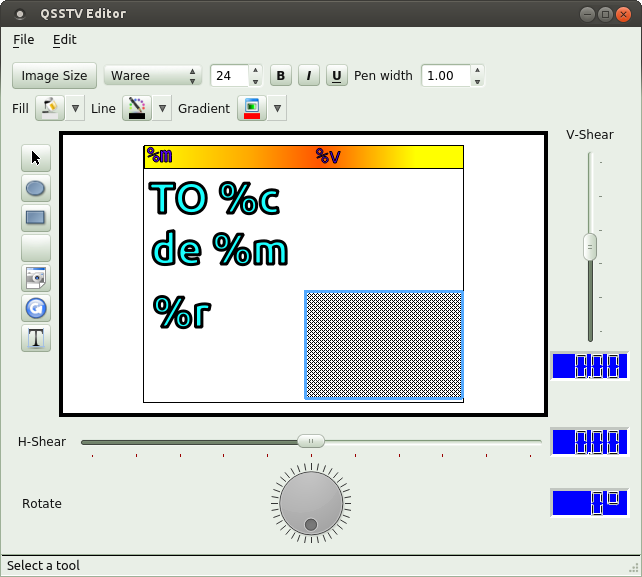The width and height of the screenshot is (642, 577).
Task: Select the insert image tool
Action: 36,278
